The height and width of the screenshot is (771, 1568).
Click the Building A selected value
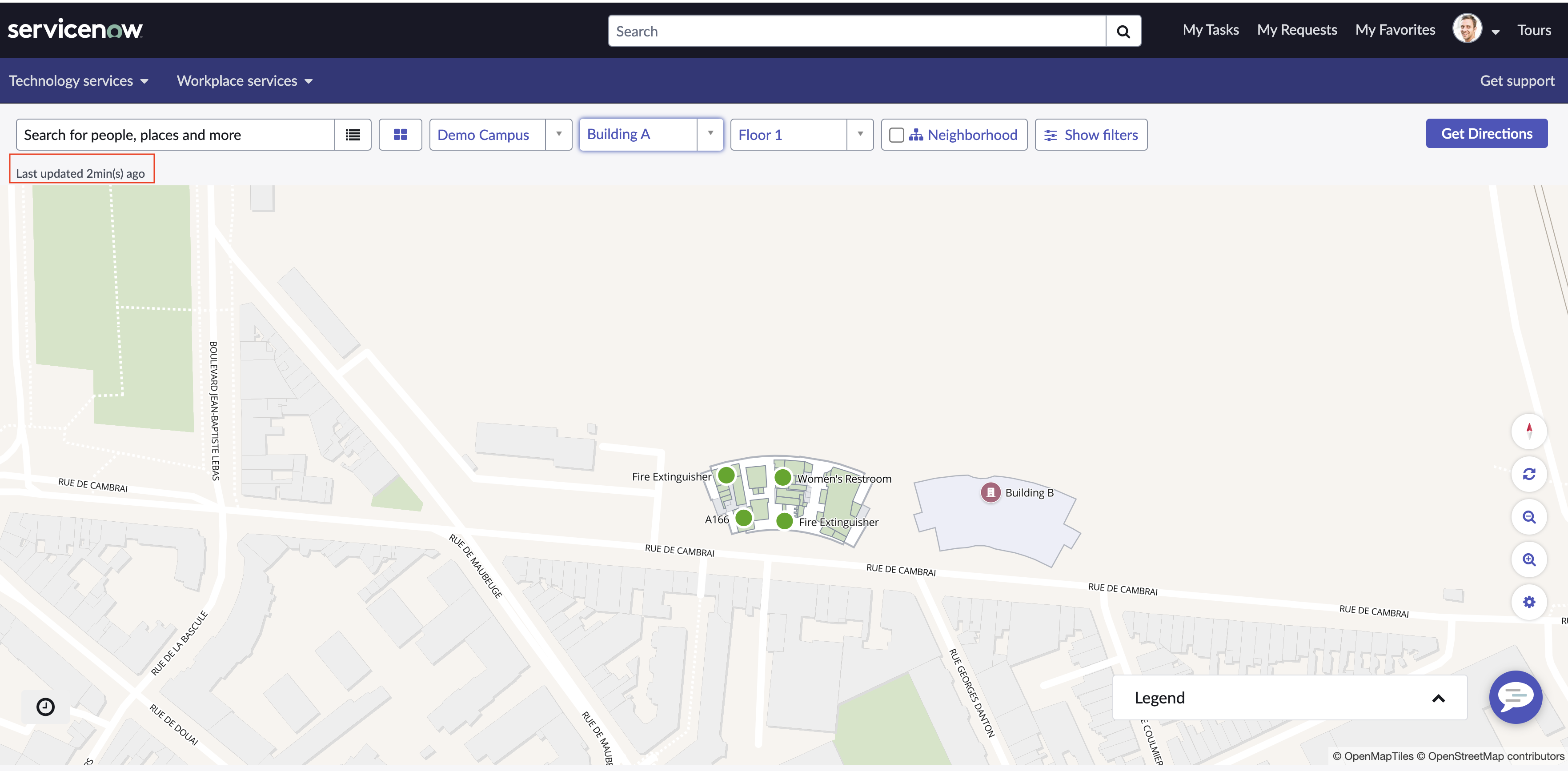point(618,135)
